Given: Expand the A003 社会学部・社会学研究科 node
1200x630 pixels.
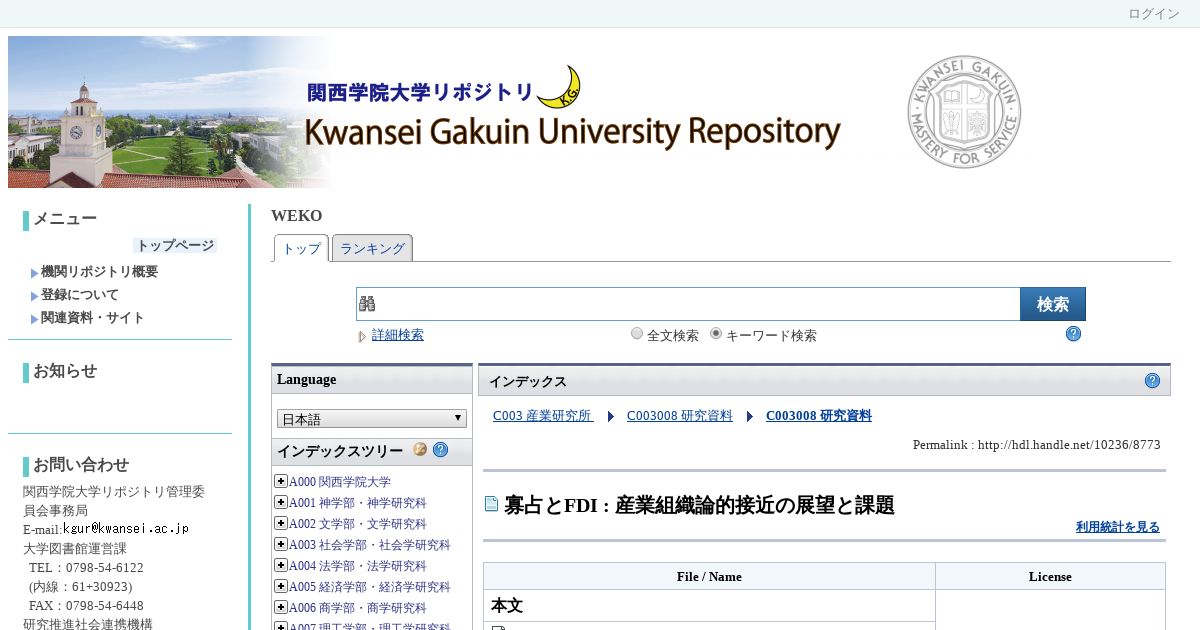Looking at the screenshot, I should (281, 544).
